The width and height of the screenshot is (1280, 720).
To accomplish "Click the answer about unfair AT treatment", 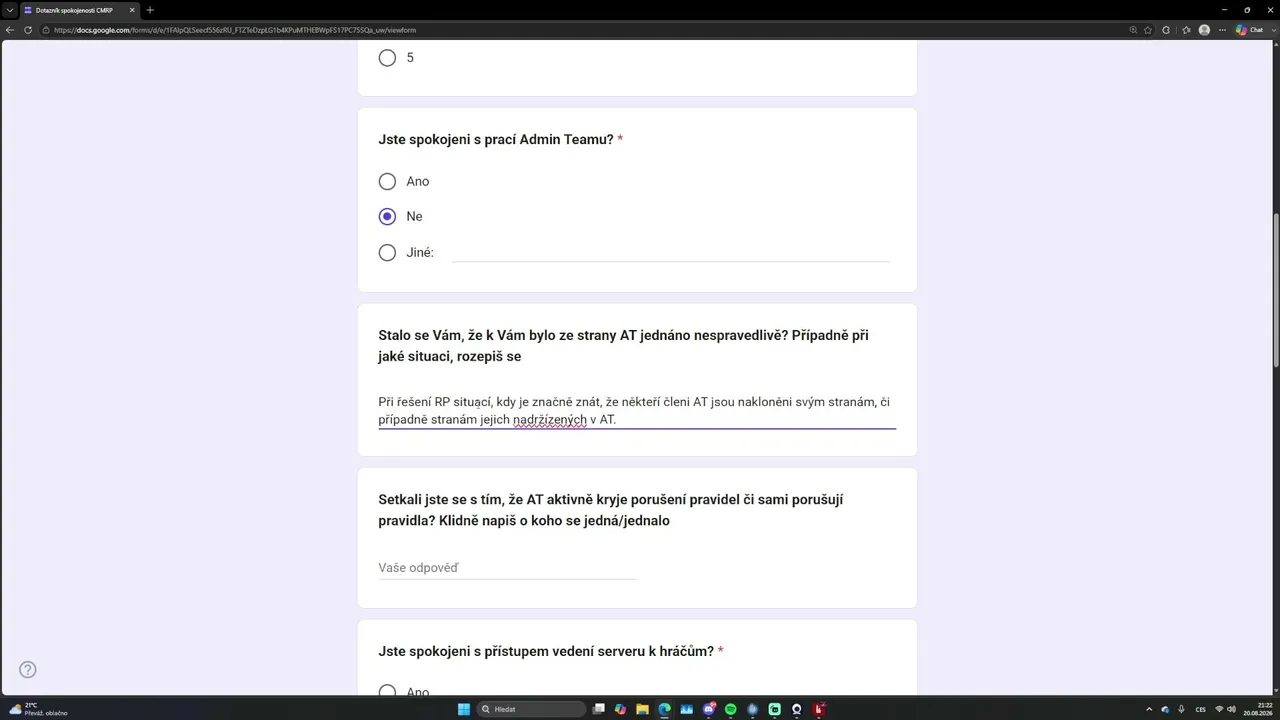I will [637, 410].
